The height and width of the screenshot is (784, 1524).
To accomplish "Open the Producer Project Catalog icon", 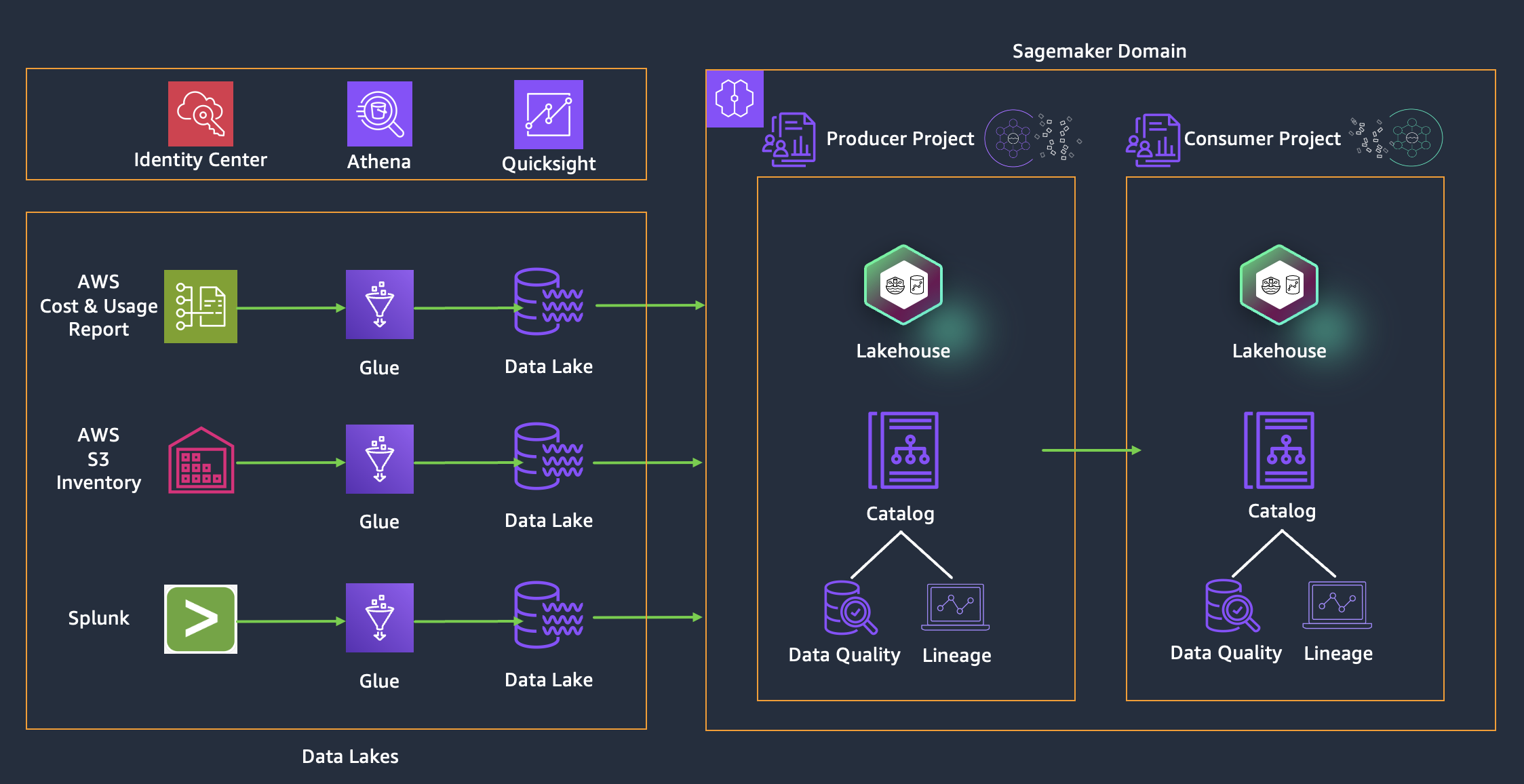I will pyautogui.click(x=903, y=450).
